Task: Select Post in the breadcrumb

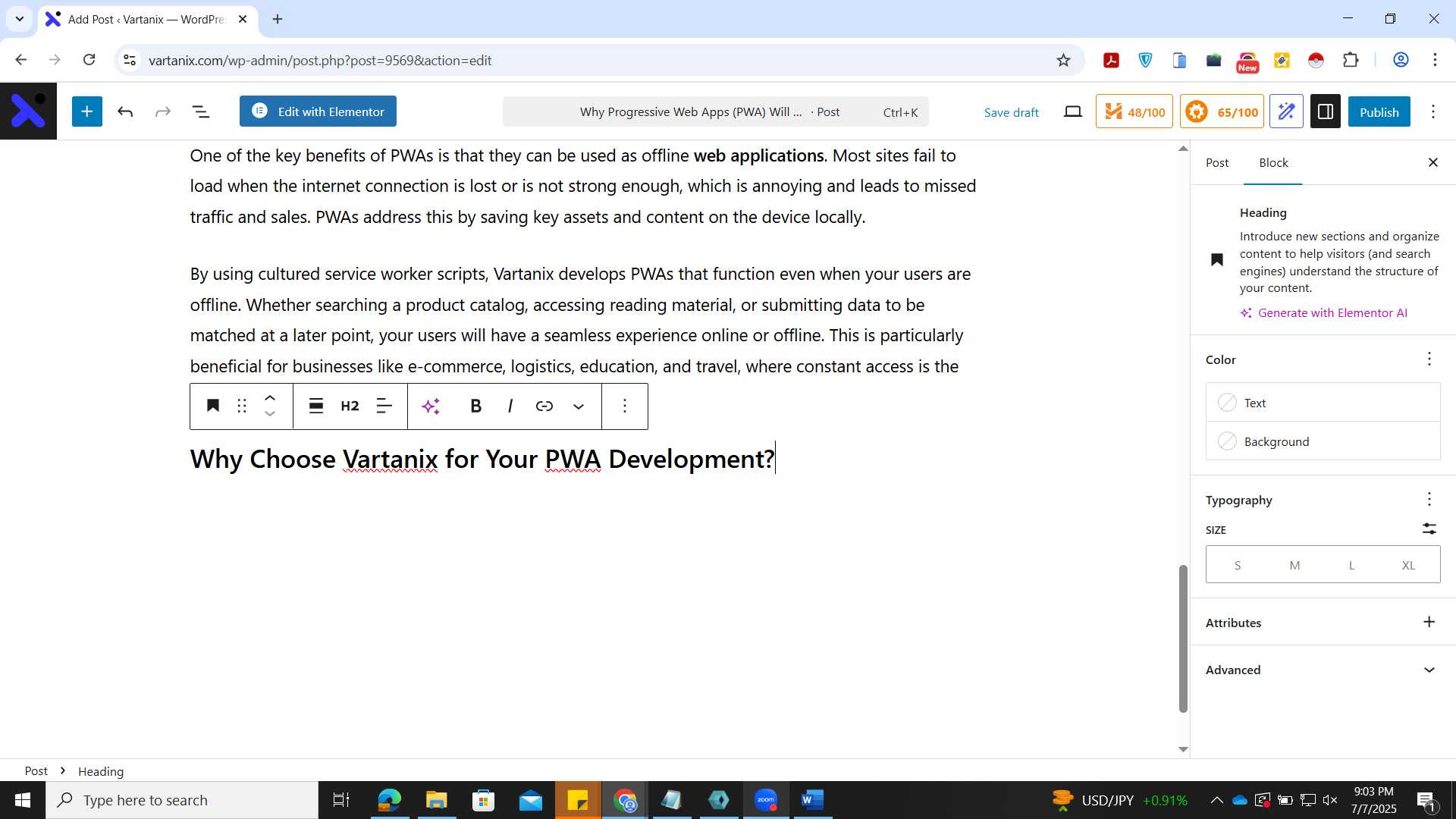Action: click(36, 770)
